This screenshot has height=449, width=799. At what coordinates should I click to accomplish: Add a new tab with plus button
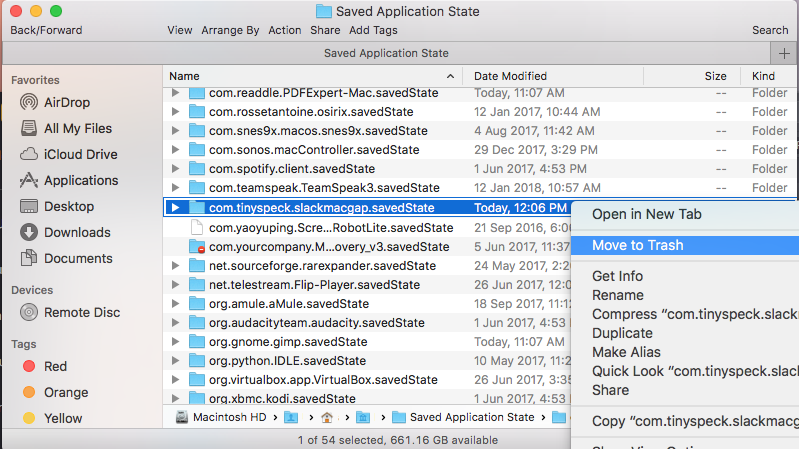click(784, 53)
